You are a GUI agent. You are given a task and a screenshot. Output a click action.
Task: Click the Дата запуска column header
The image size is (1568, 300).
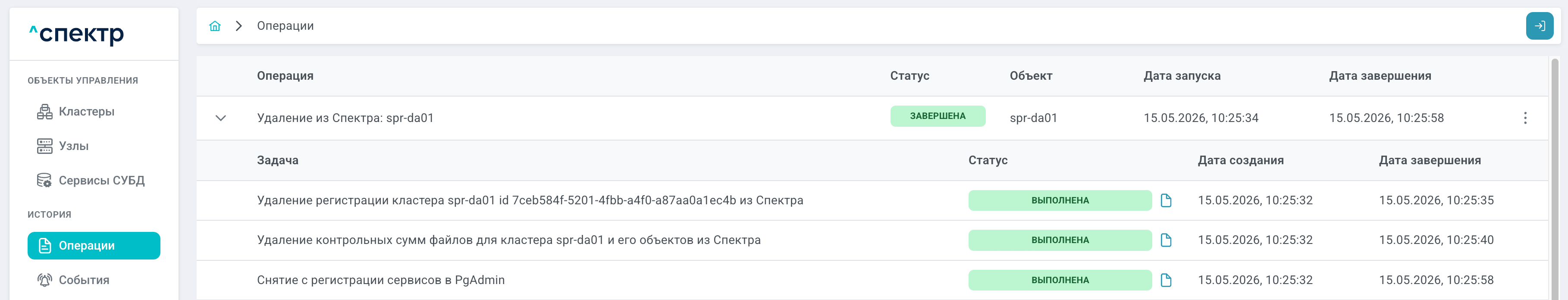pos(1182,76)
